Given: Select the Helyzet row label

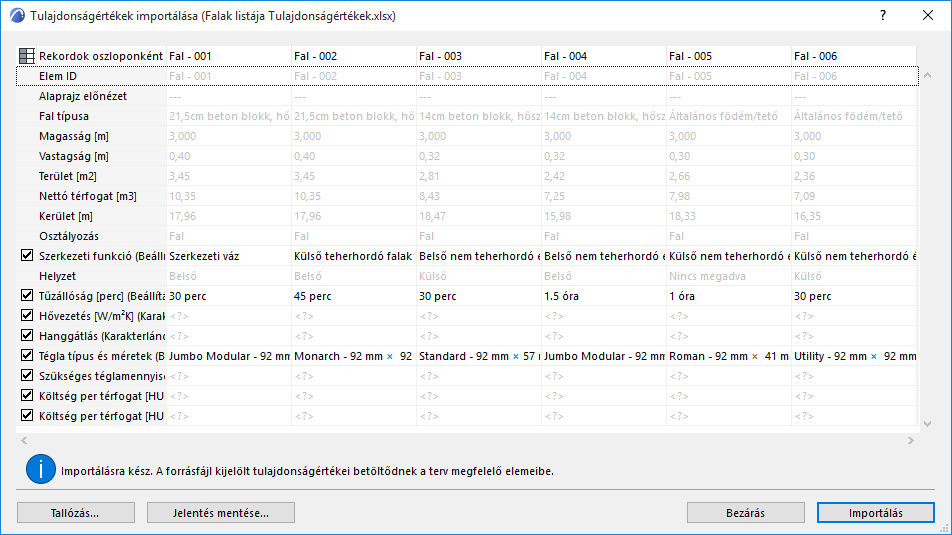Looking at the screenshot, I should [57, 276].
